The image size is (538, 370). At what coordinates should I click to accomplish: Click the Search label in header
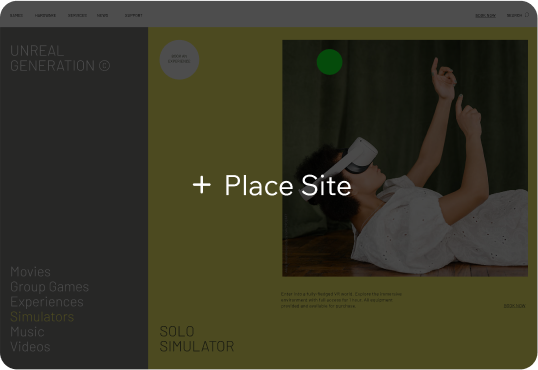click(x=514, y=15)
